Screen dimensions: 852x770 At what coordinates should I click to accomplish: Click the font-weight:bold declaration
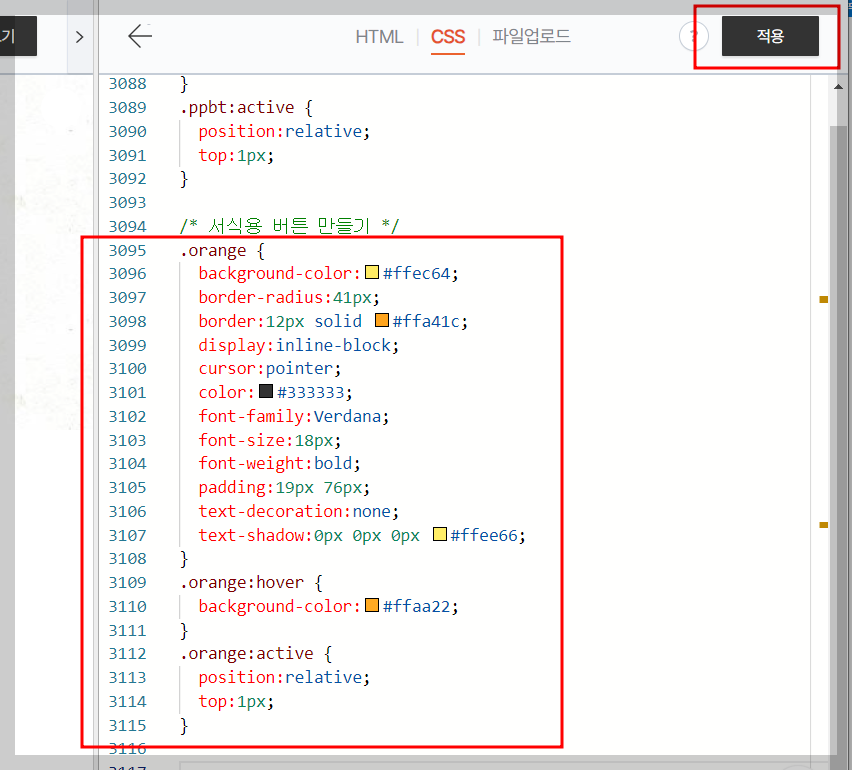click(x=279, y=464)
